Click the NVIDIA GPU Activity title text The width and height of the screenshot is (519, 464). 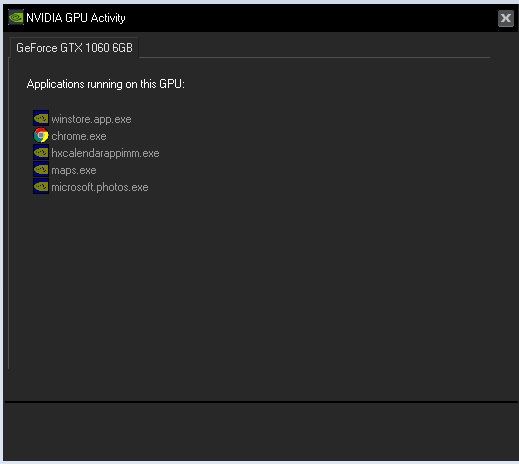pos(76,18)
